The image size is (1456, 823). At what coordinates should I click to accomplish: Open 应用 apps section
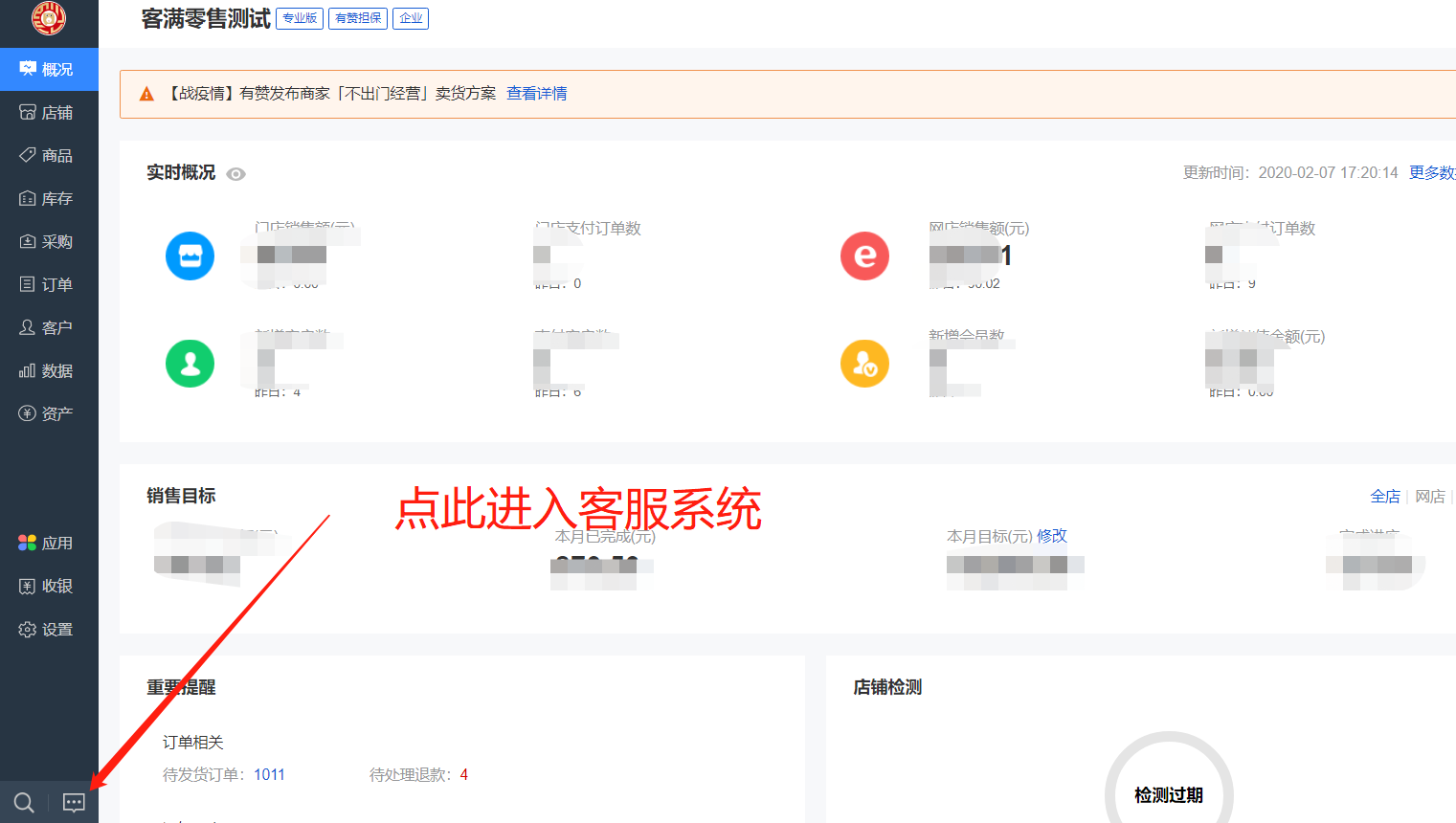coord(49,543)
